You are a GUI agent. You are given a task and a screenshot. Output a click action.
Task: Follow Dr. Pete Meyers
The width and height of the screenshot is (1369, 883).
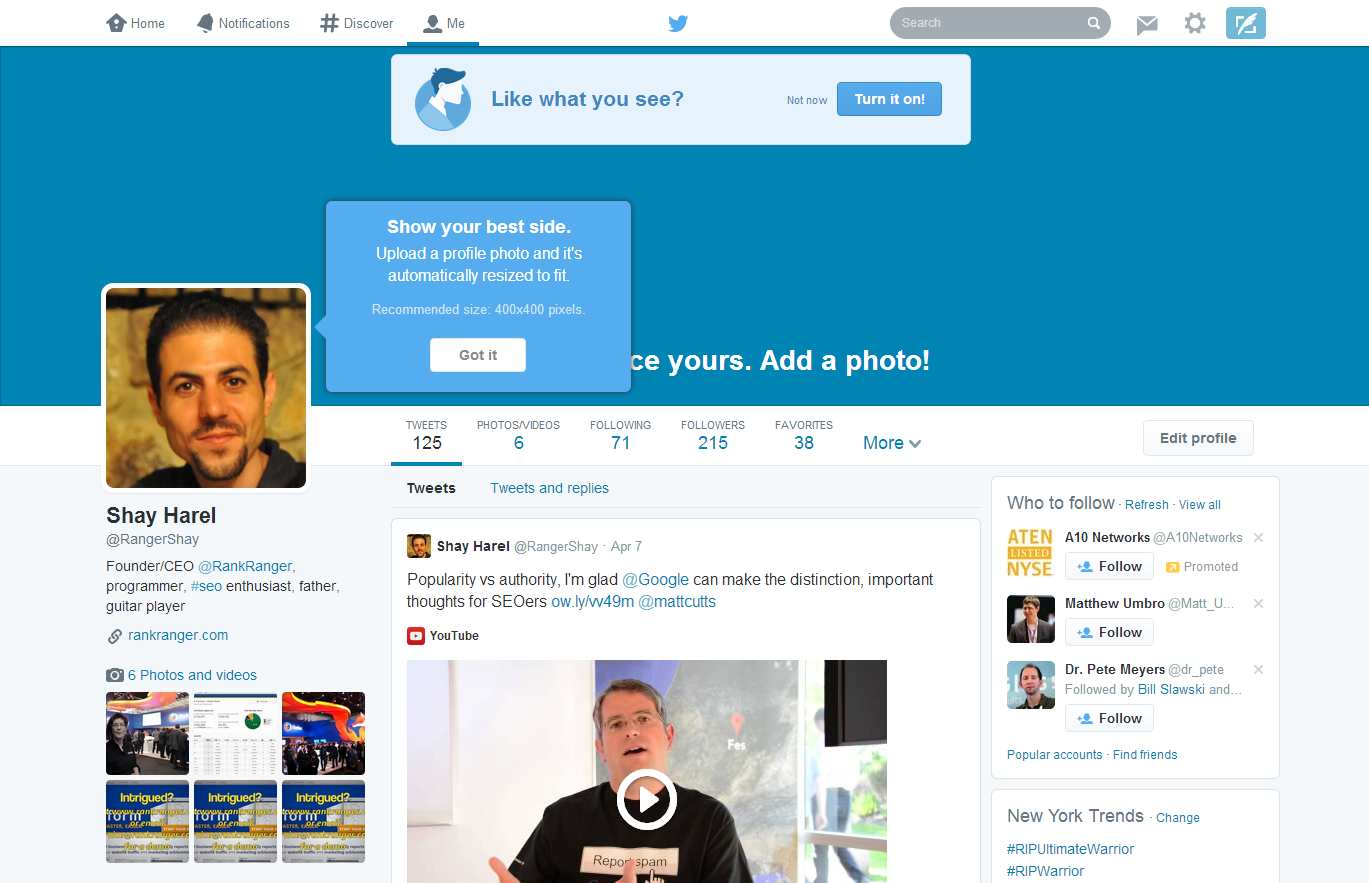tap(1109, 718)
